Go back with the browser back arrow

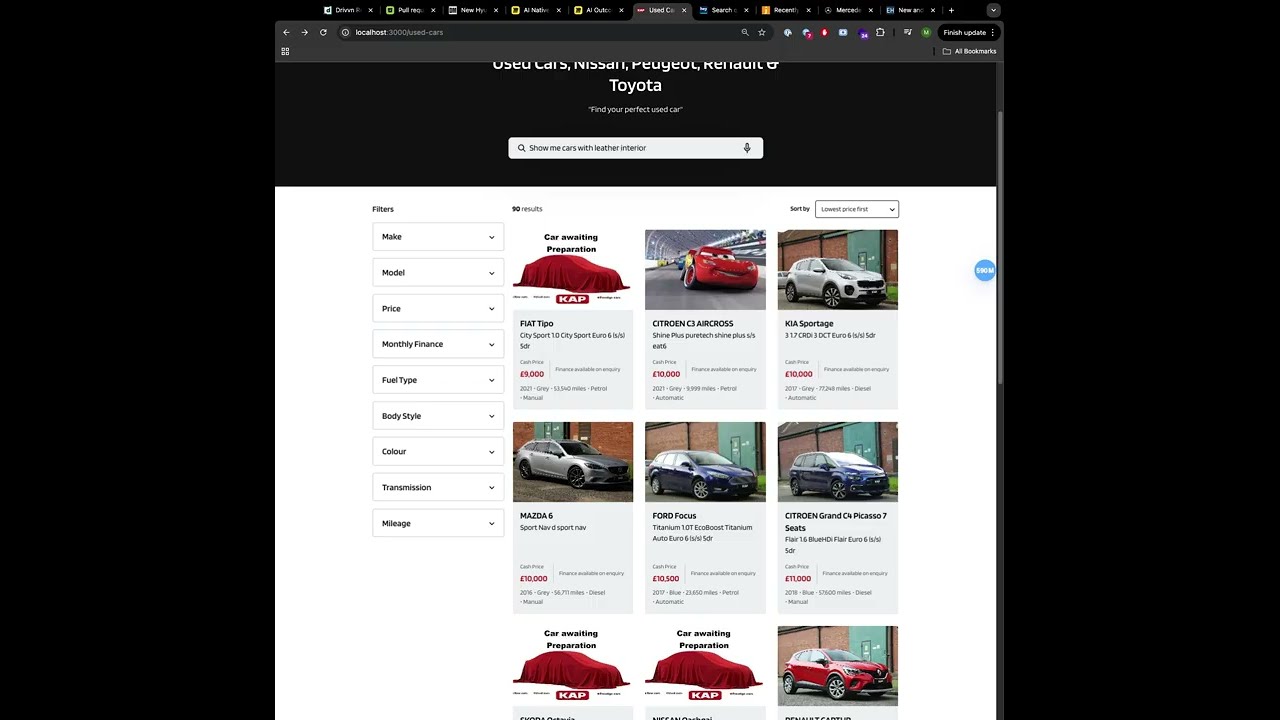(x=286, y=32)
